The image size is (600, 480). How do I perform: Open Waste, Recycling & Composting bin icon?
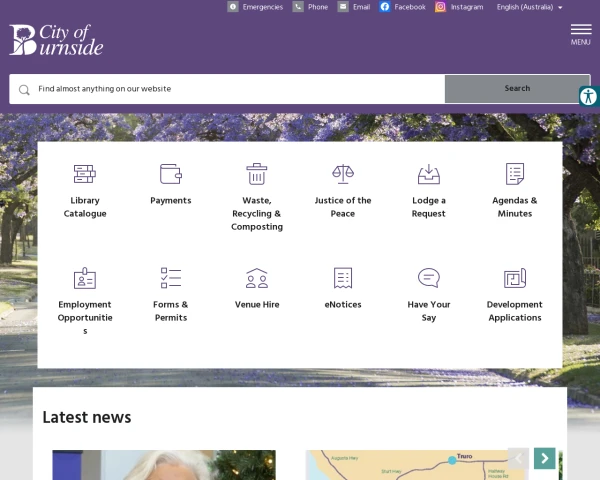pyautogui.click(x=257, y=174)
